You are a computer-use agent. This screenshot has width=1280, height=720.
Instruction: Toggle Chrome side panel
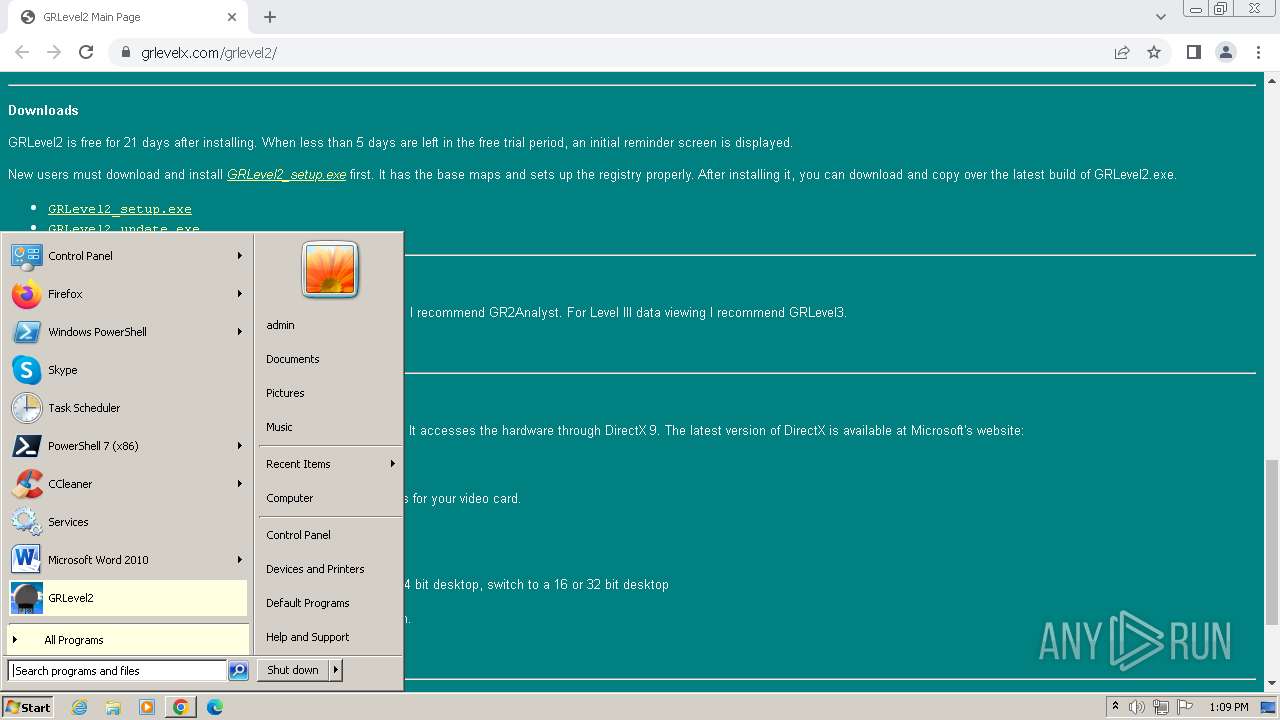(1193, 52)
